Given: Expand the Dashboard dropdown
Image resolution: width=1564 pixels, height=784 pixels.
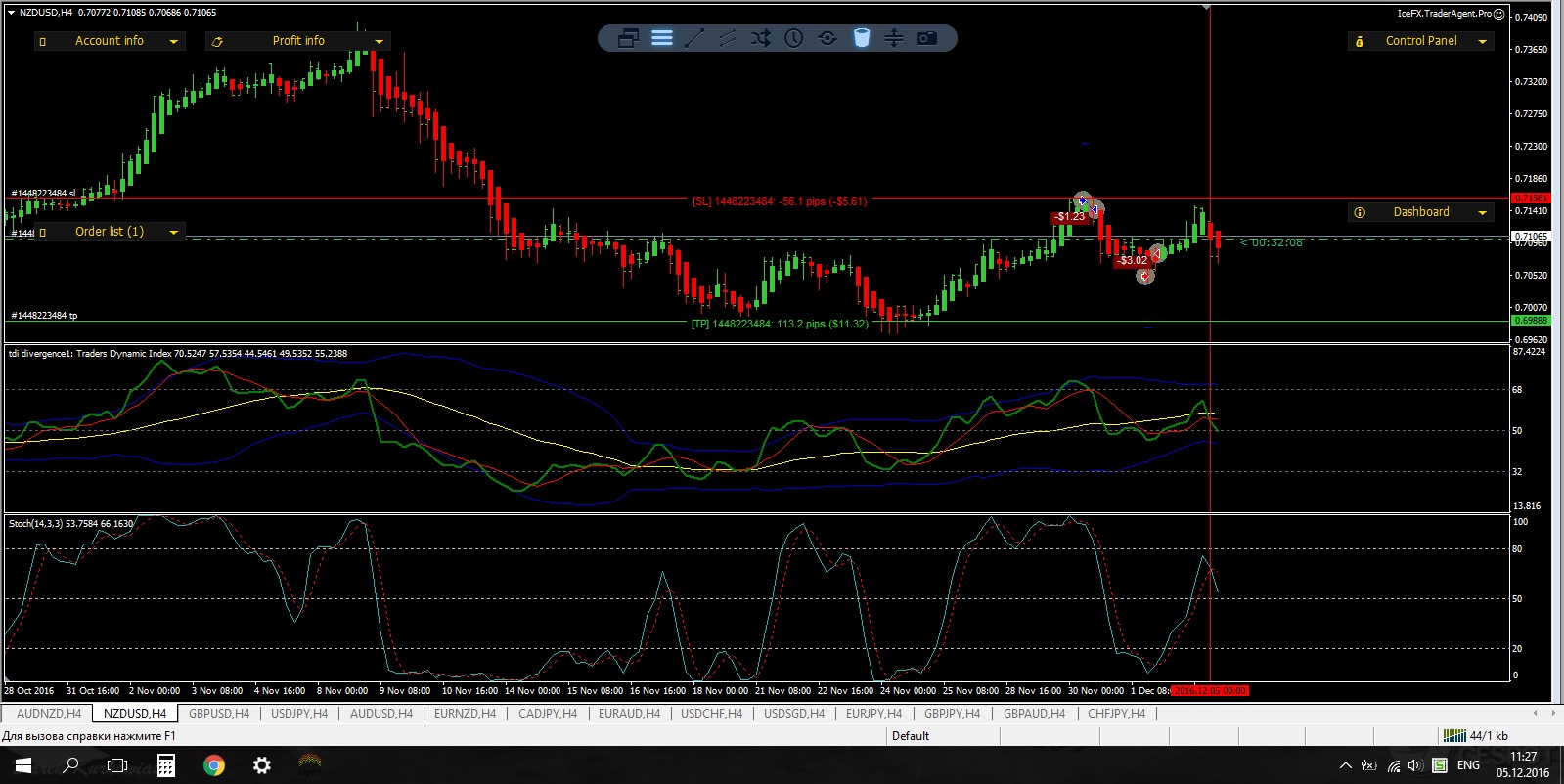Looking at the screenshot, I should [1482, 212].
